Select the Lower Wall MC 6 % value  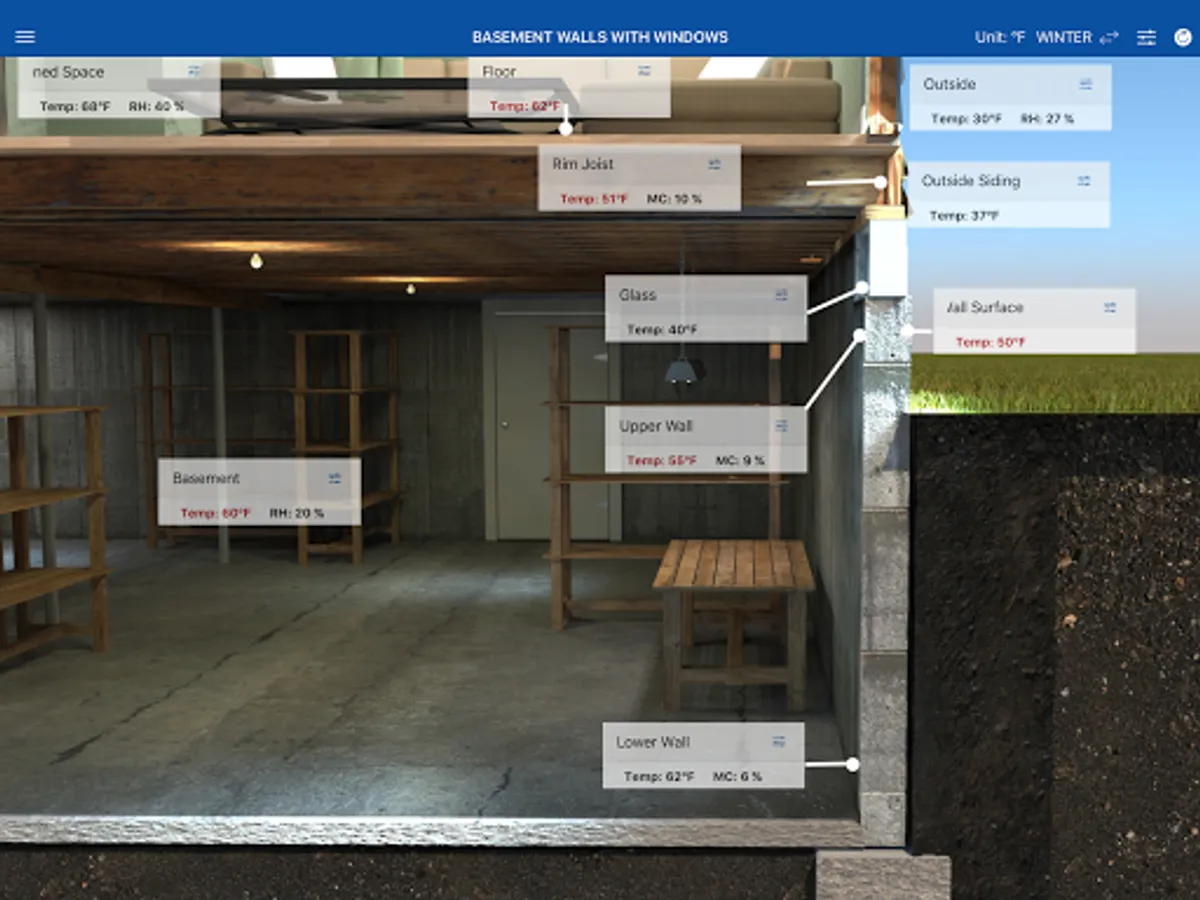(x=737, y=776)
